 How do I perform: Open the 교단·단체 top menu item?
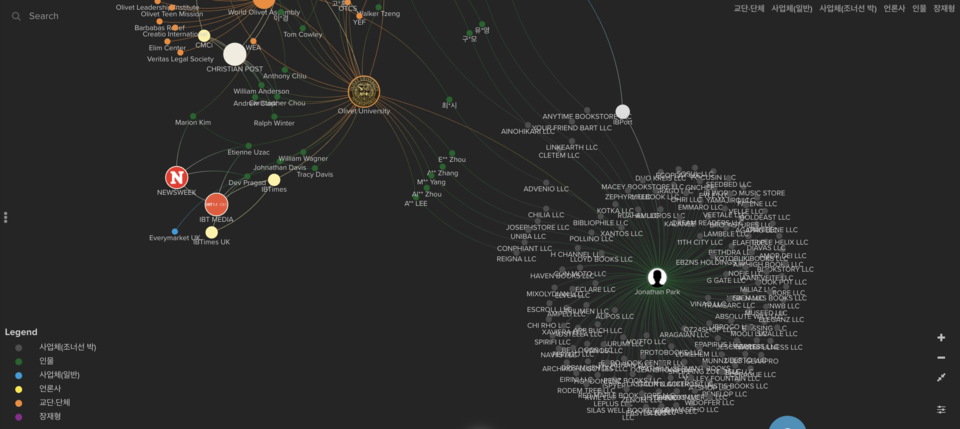(x=749, y=8)
